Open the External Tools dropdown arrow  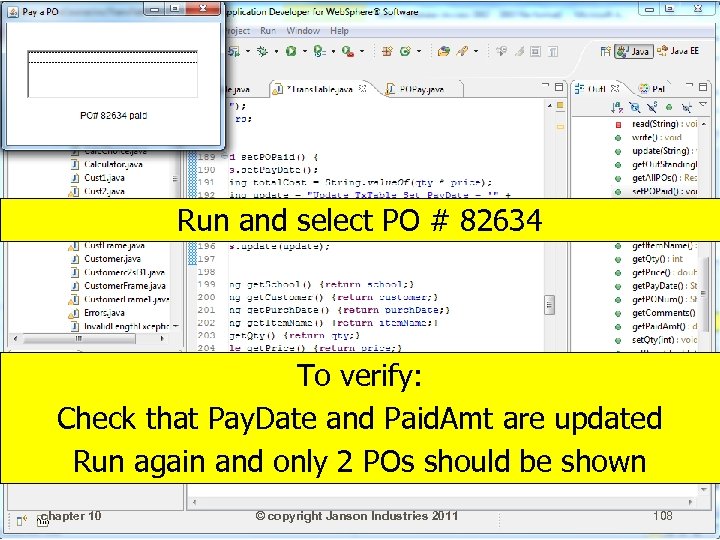tap(362, 51)
